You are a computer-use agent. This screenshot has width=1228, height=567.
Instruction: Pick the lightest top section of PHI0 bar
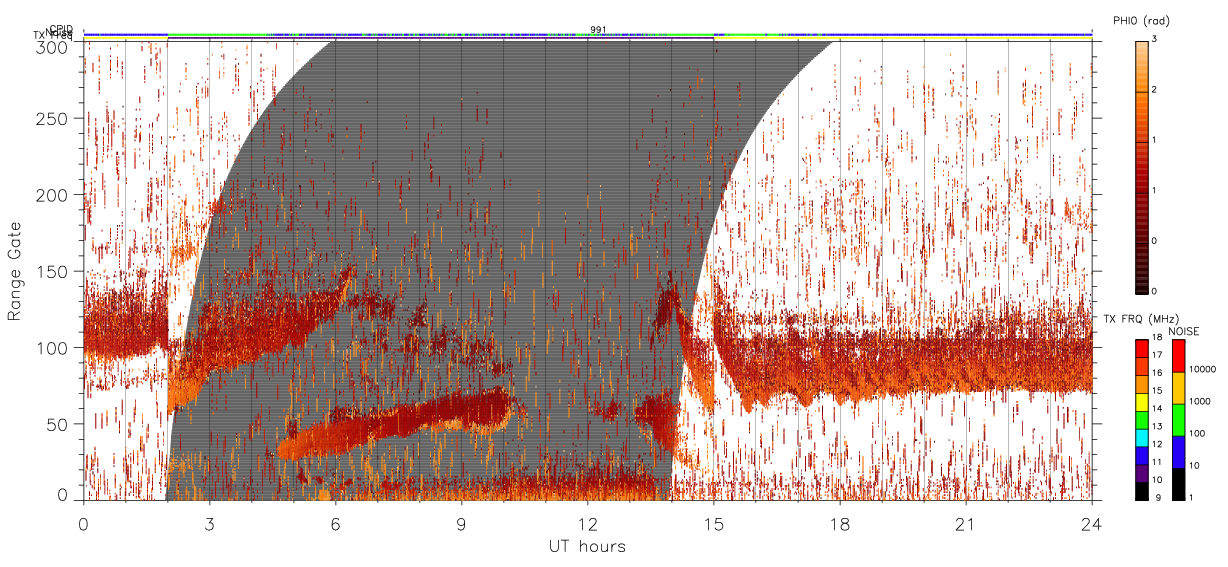click(1141, 66)
